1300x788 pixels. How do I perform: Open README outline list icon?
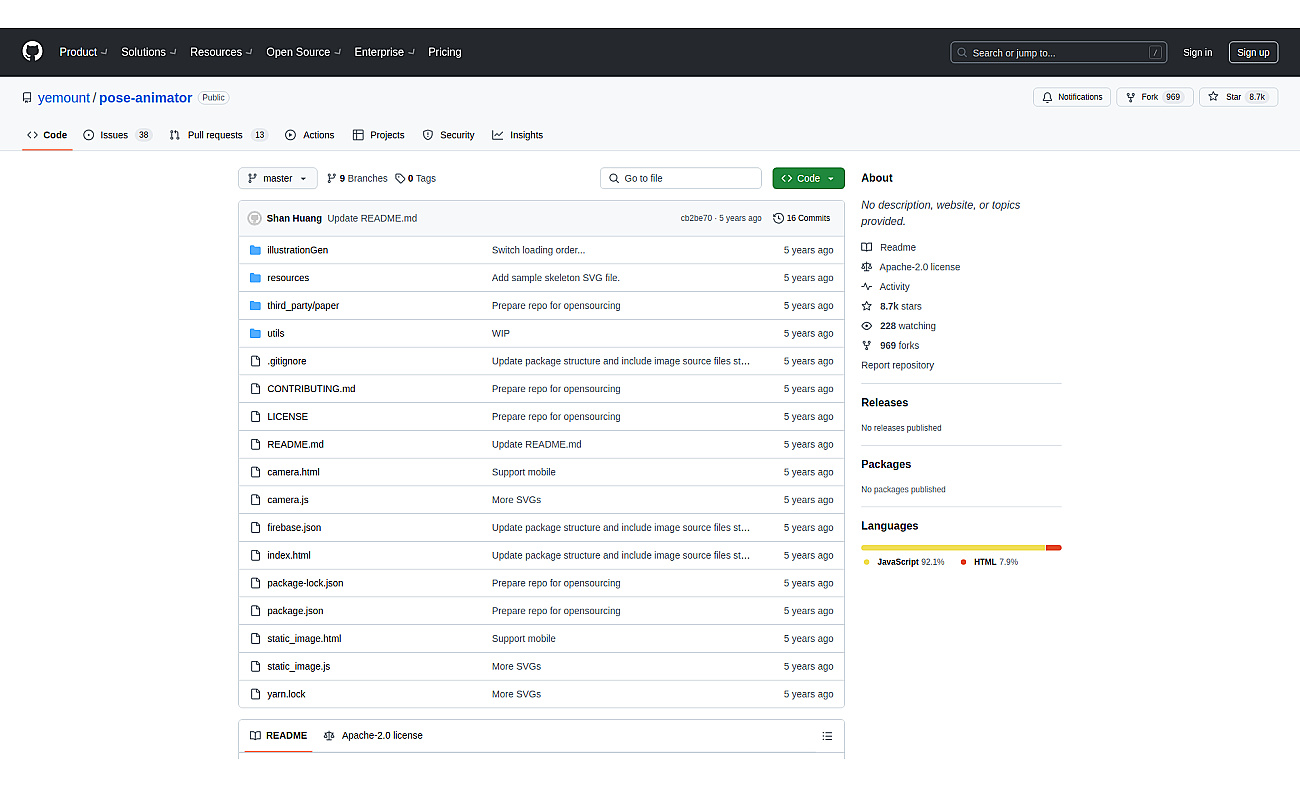[x=827, y=736]
